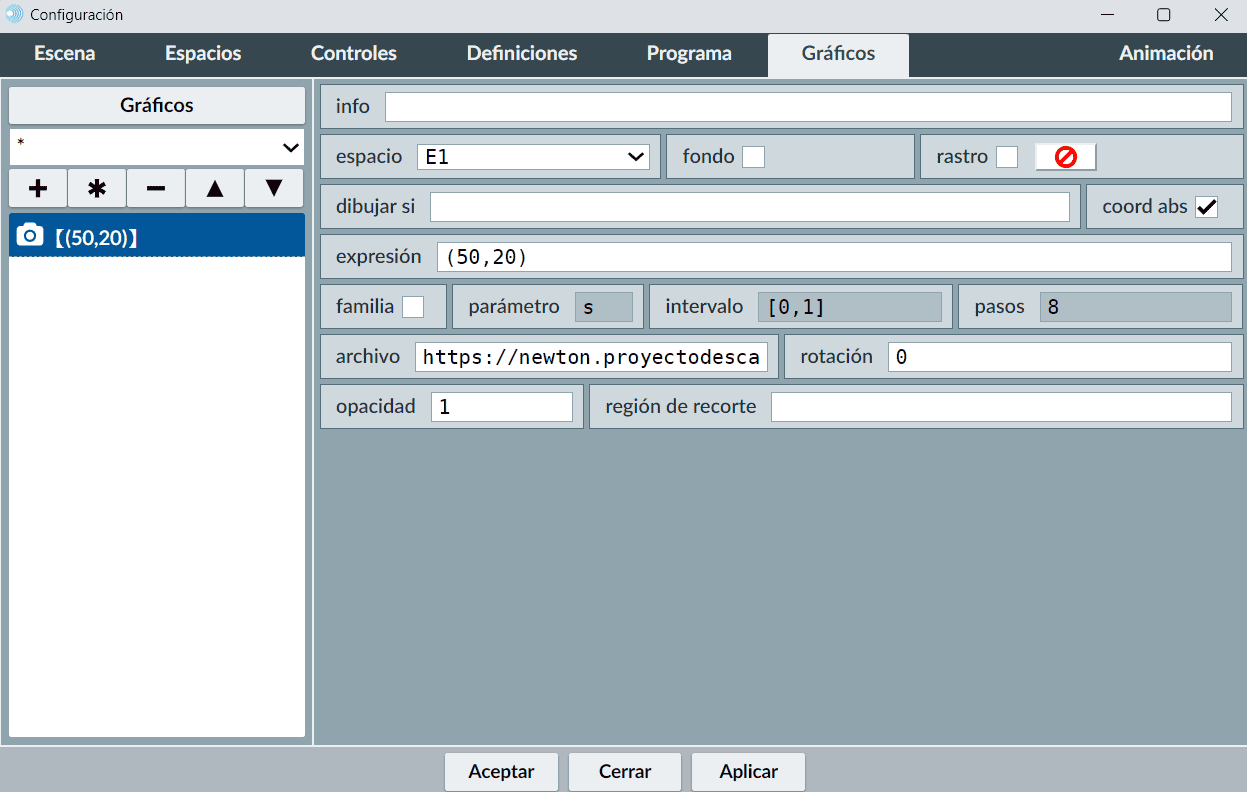Maximize the Configuración window
This screenshot has width=1247, height=792.
1164,15
